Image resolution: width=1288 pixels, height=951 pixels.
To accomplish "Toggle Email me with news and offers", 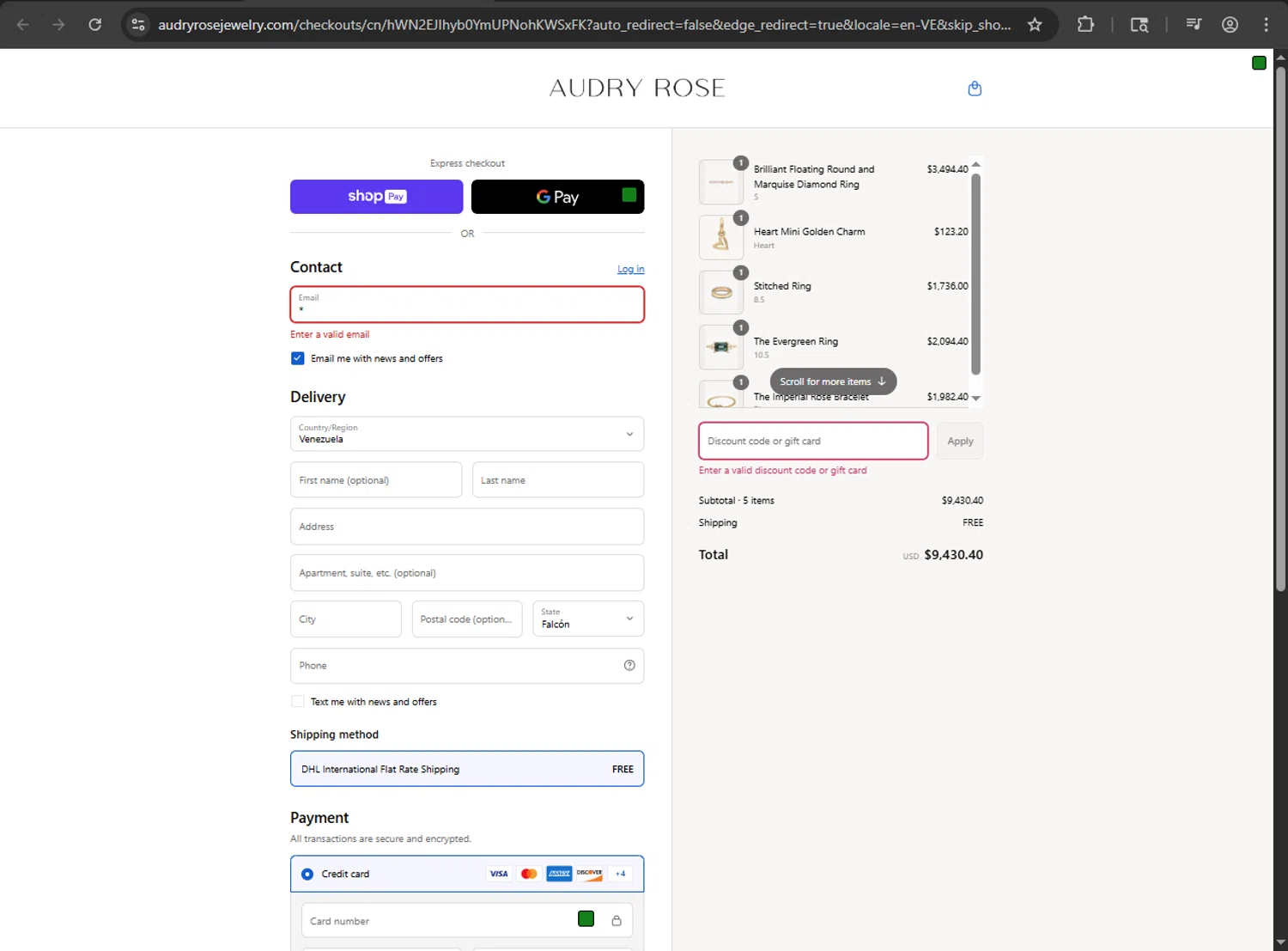I will click(297, 358).
